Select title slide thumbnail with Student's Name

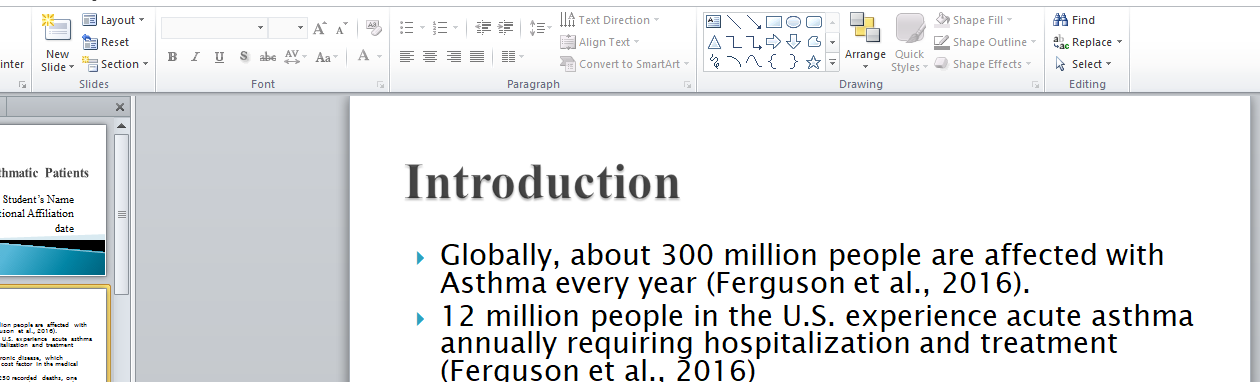pyautogui.click(x=52, y=200)
